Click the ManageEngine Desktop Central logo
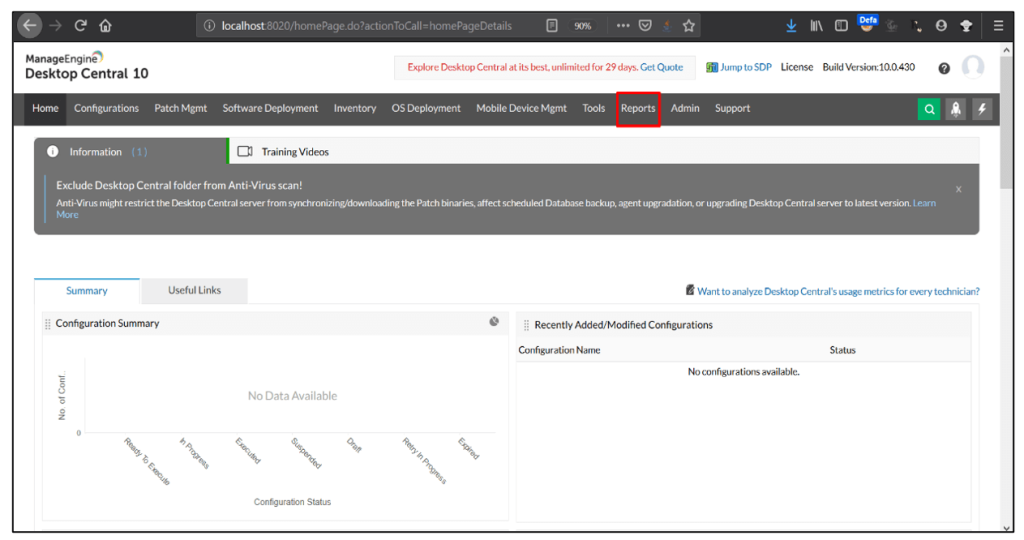This screenshot has height=540, width=1024. tap(86, 66)
